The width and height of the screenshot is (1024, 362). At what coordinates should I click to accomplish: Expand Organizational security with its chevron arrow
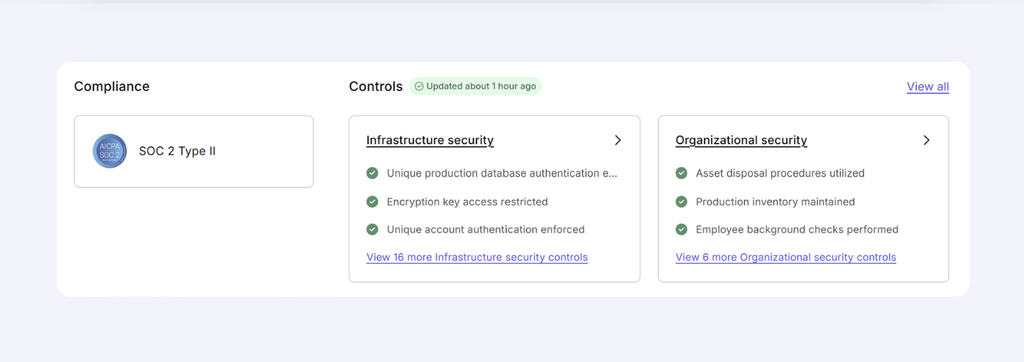pos(926,140)
